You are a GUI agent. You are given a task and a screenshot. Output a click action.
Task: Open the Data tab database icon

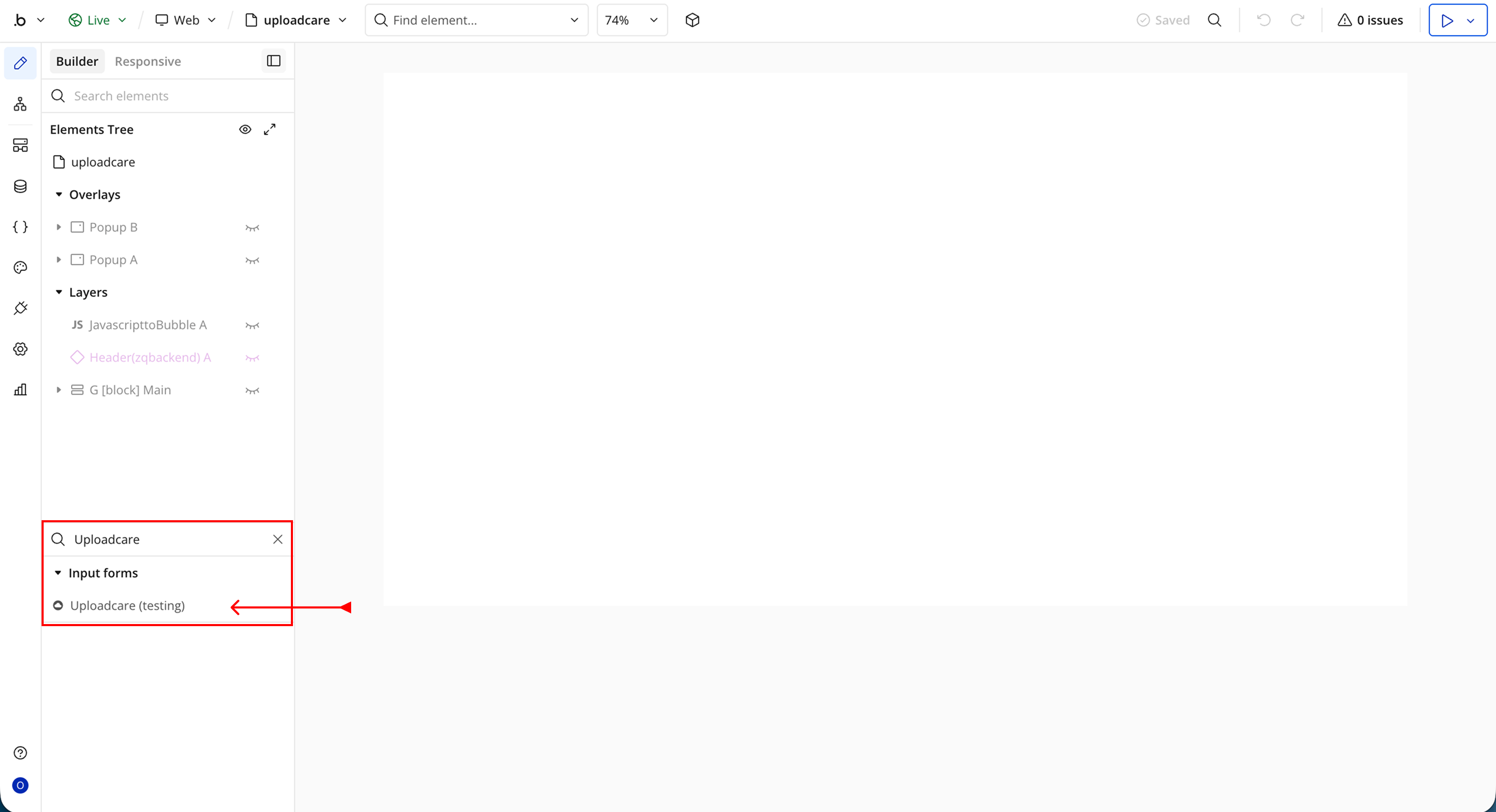tap(20, 186)
